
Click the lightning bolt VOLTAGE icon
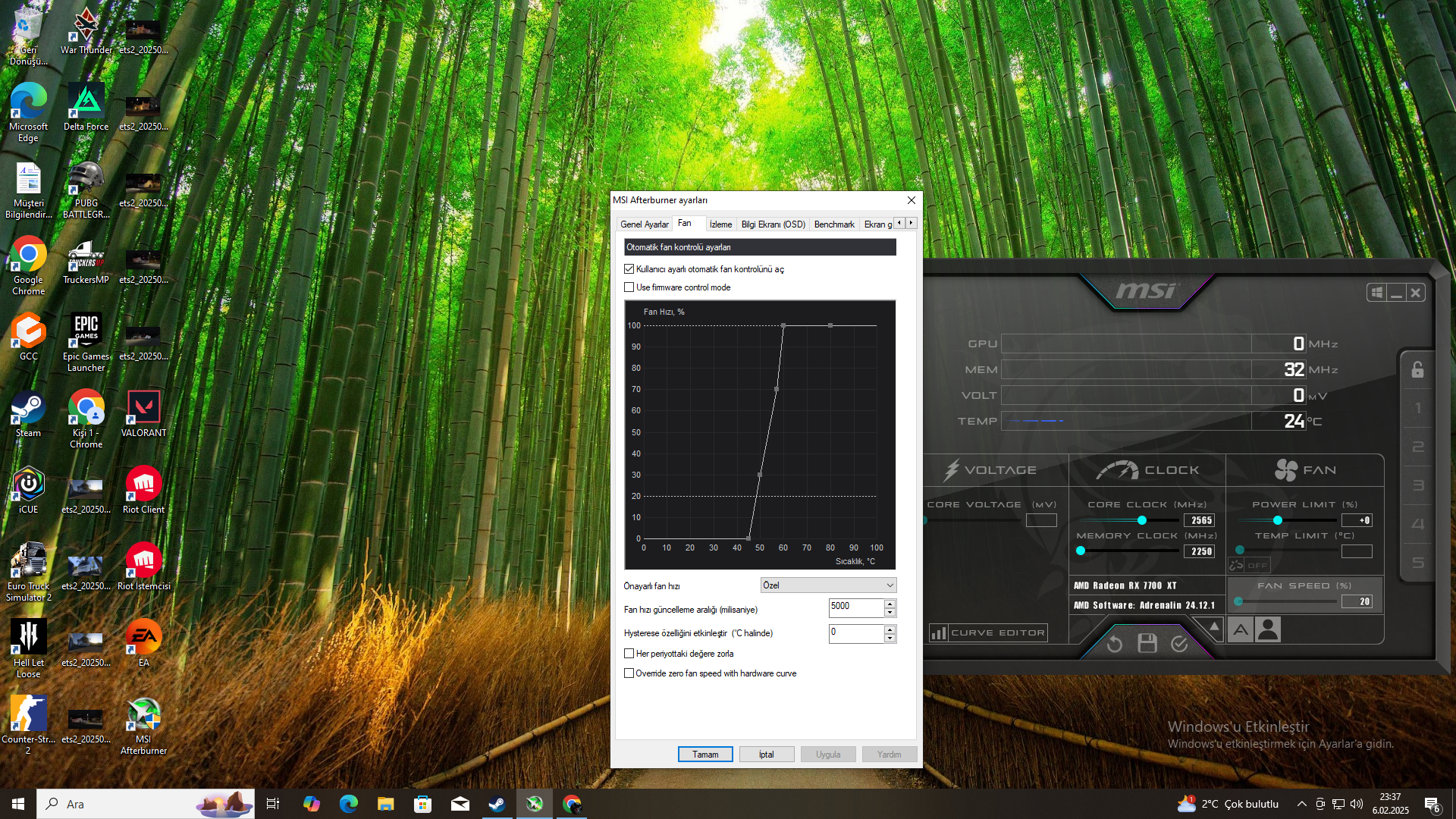tap(951, 470)
